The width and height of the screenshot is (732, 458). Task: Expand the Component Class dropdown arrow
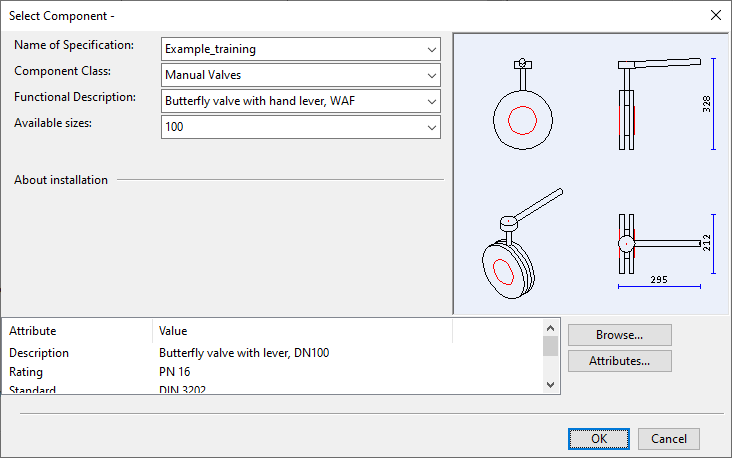431,75
